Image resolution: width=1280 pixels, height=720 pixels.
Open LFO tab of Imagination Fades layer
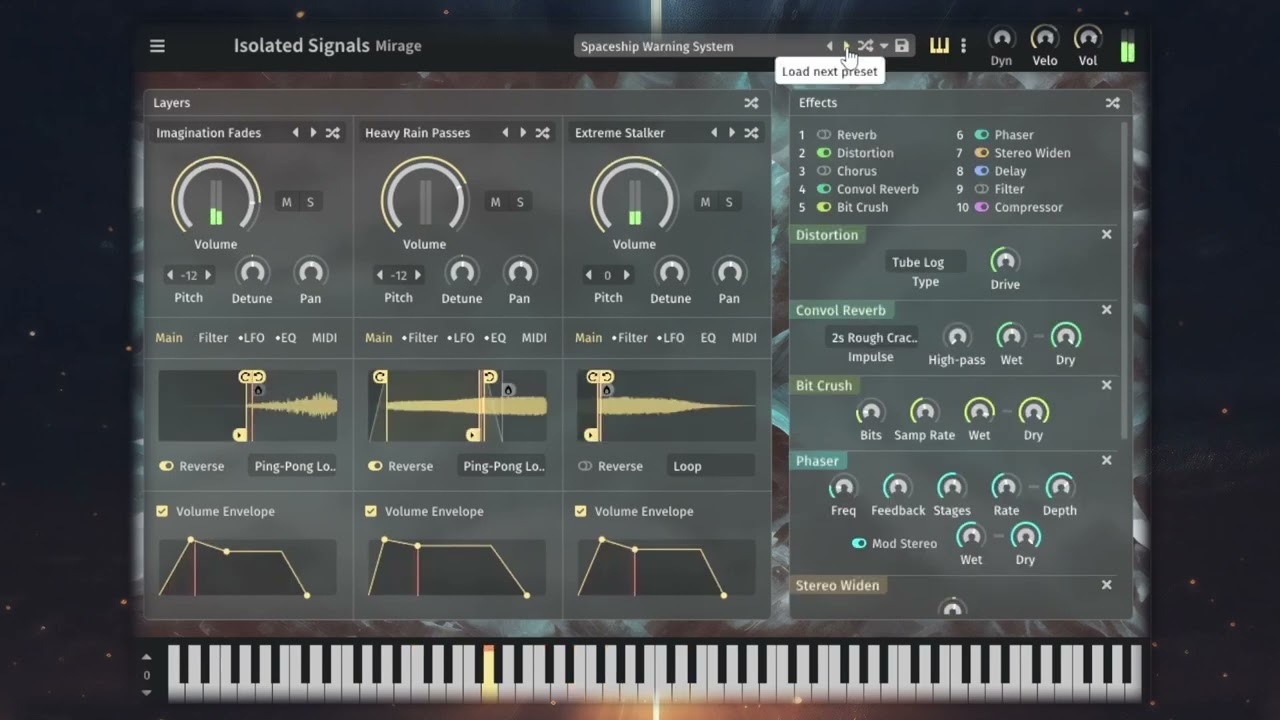(x=251, y=338)
